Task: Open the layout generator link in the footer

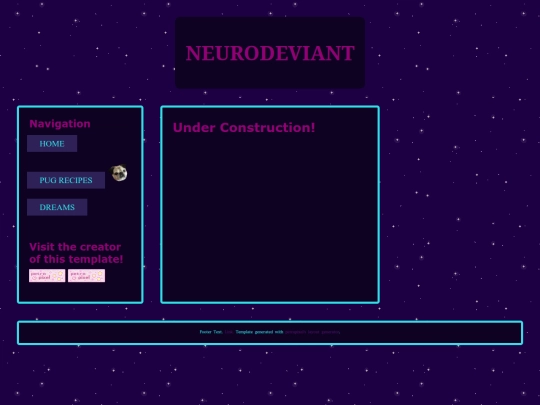Action: pyautogui.click(x=313, y=332)
